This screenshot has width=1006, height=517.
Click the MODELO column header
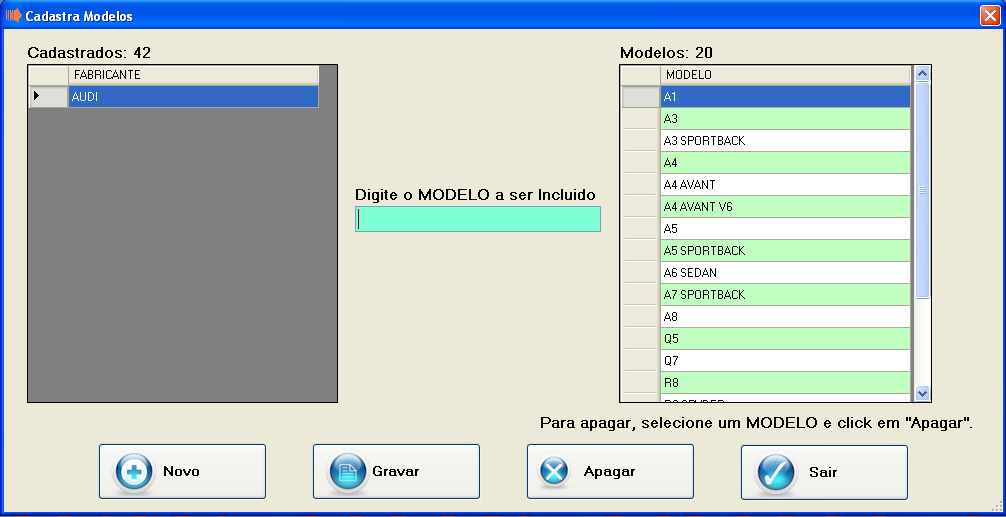785,75
